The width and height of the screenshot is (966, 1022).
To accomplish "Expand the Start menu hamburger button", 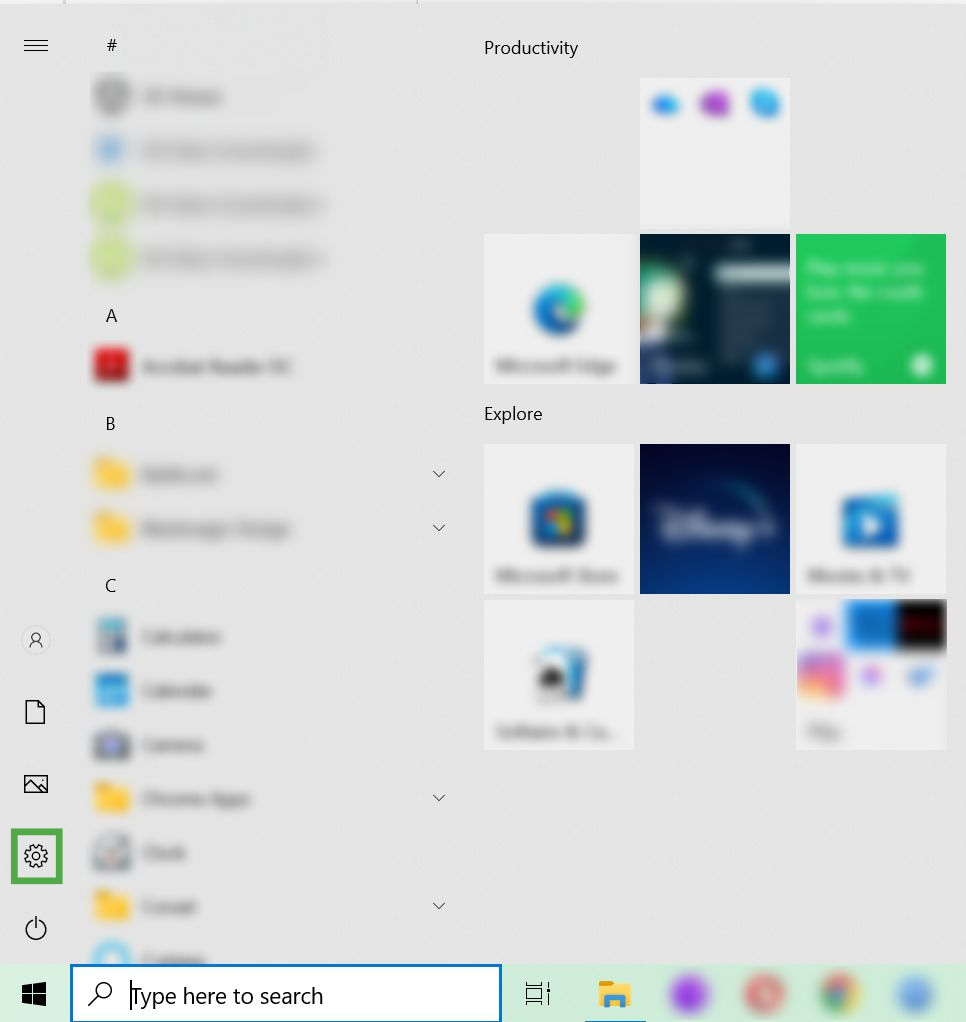I will (36, 45).
